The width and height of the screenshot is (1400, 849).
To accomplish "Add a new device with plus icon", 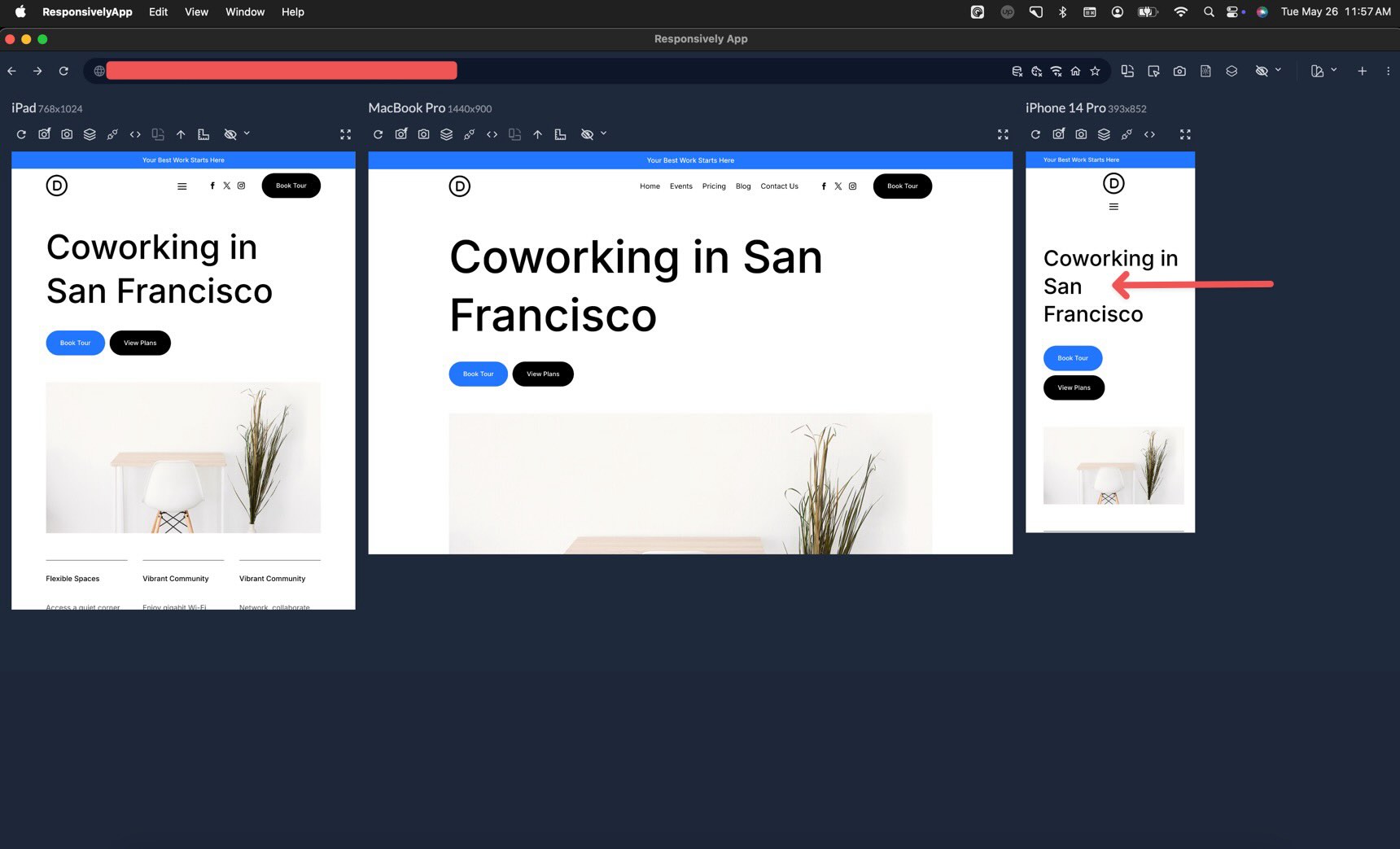I will pos(1362,71).
